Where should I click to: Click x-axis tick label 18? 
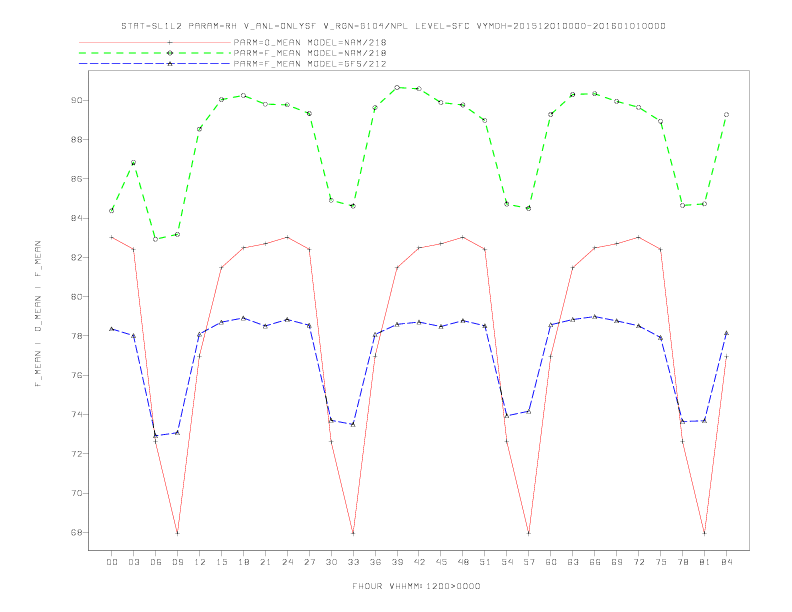pos(243,562)
